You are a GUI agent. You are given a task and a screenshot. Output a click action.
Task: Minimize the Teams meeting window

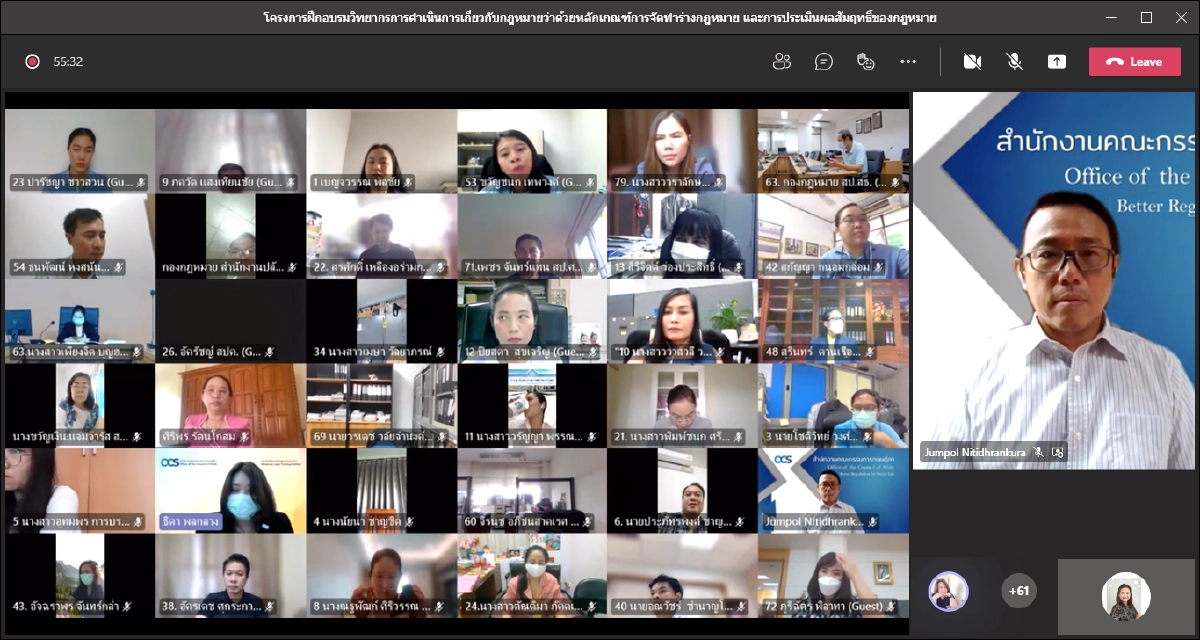[x=1110, y=17]
